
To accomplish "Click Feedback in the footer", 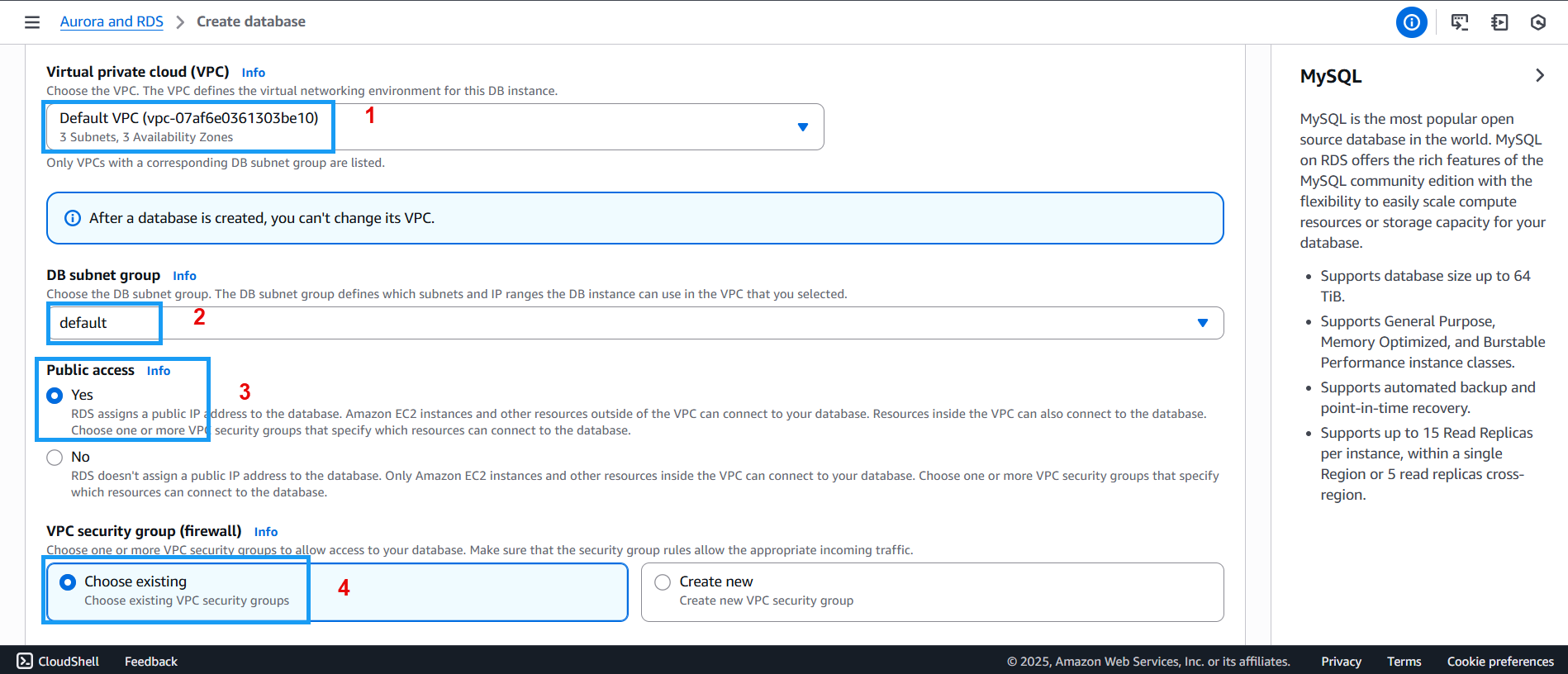I will (x=151, y=662).
